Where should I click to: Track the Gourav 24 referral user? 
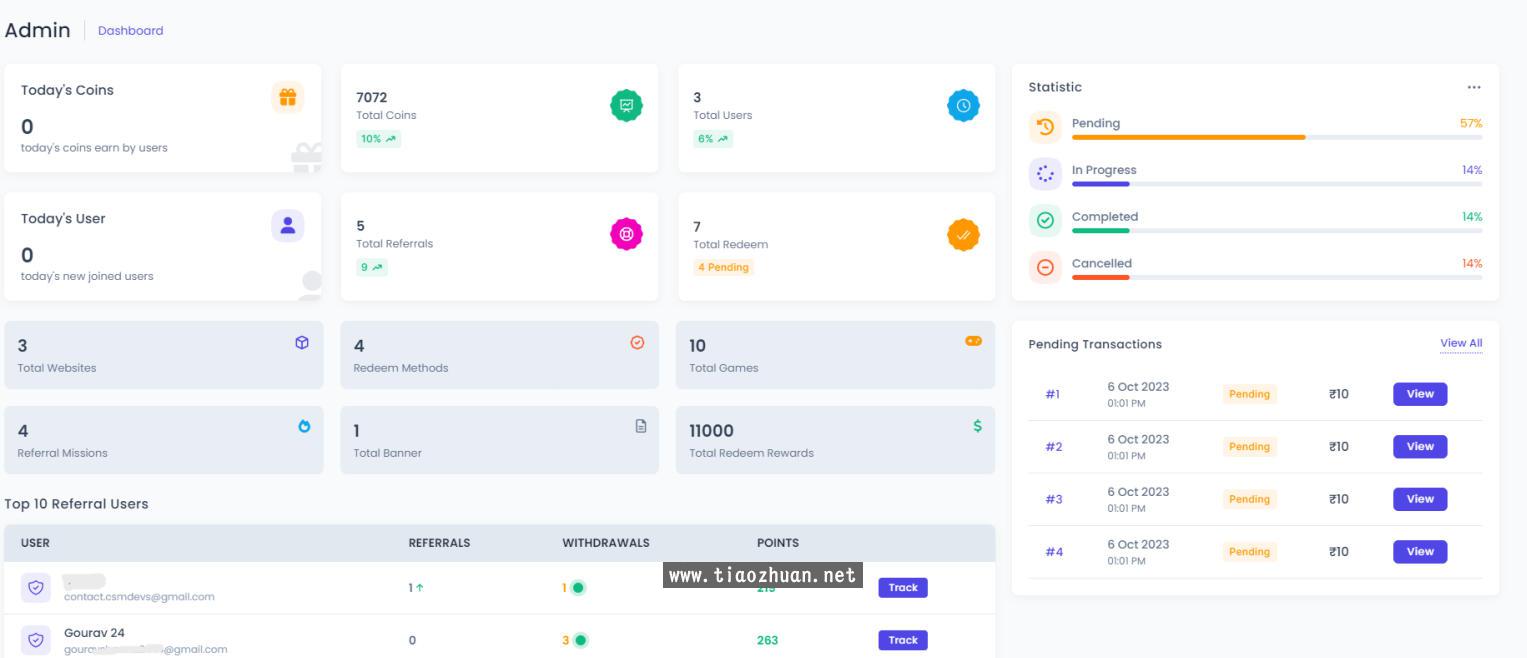(902, 640)
